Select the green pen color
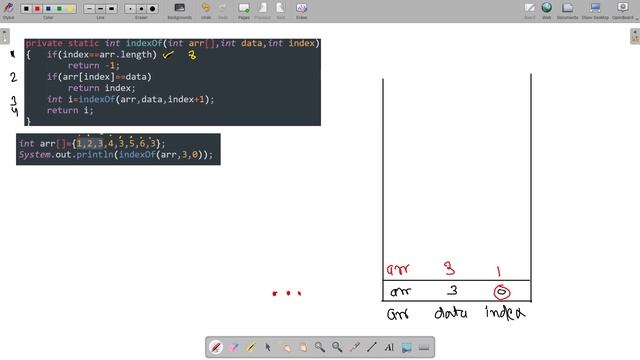The height and width of the screenshot is (360, 640). pyautogui.click(x=59, y=9)
